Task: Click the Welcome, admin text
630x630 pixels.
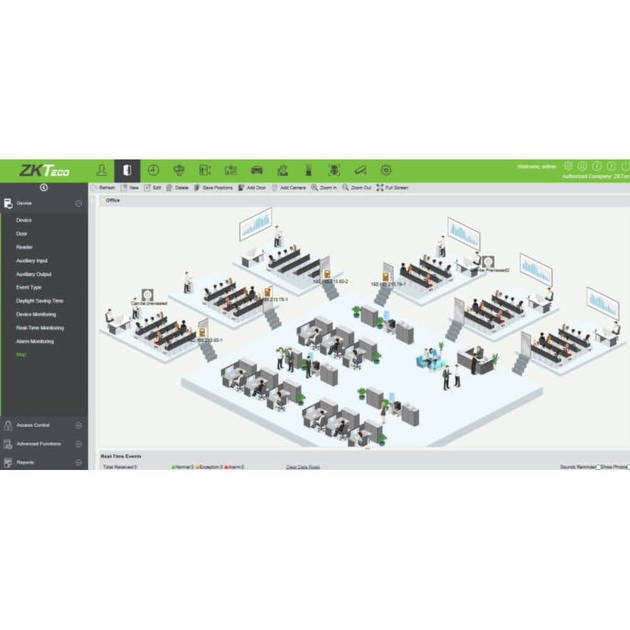Action: (x=537, y=166)
